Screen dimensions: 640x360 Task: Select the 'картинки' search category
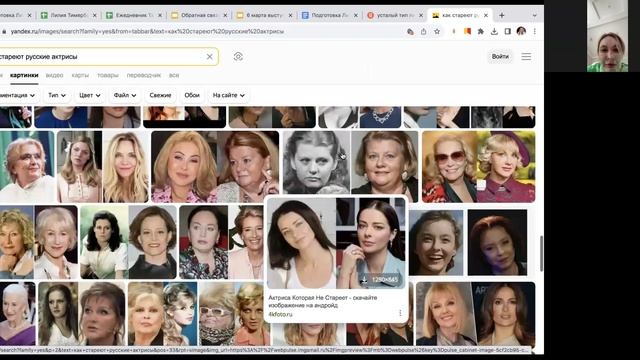coord(24,75)
